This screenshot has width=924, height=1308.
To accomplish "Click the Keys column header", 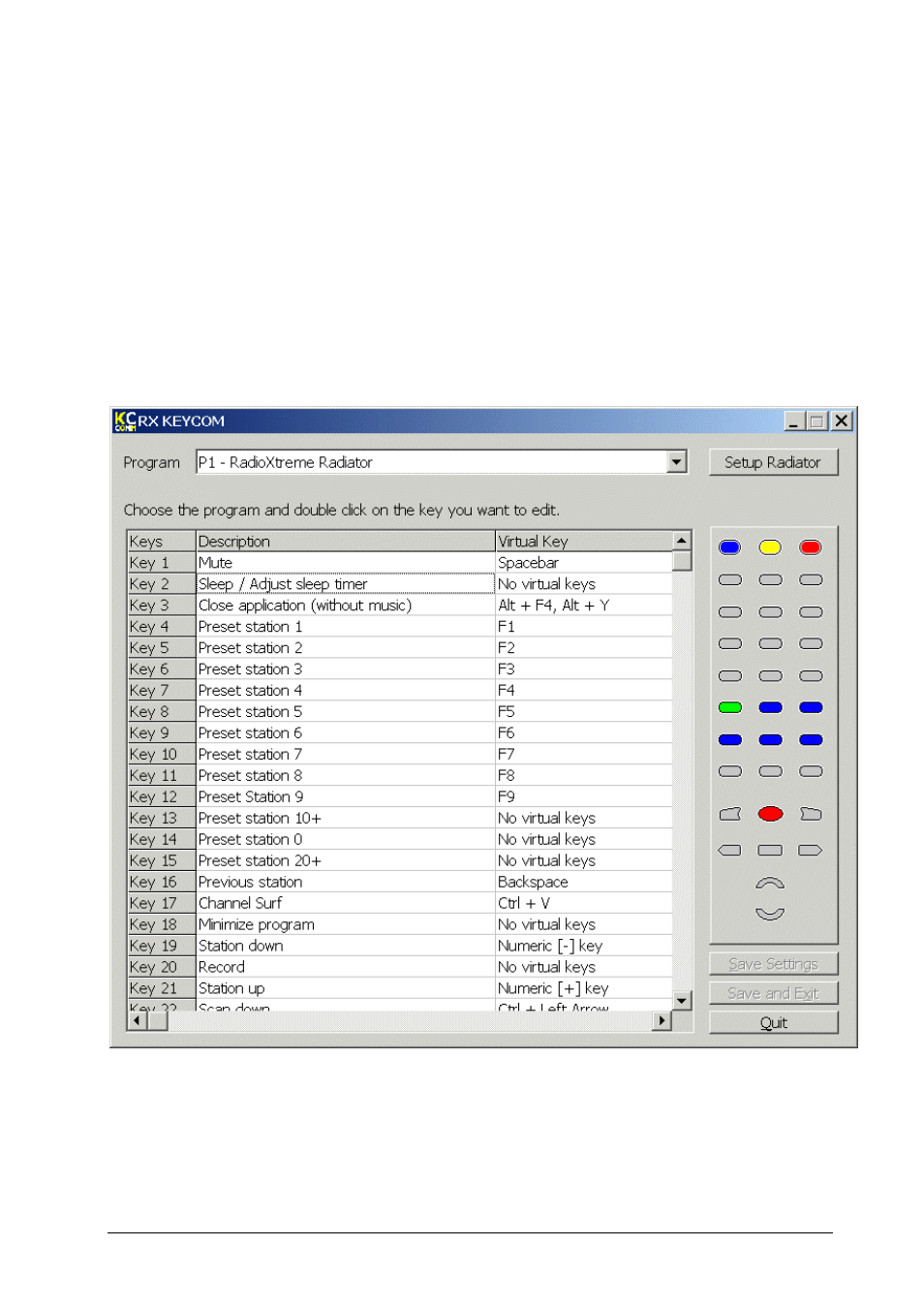I will [162, 542].
